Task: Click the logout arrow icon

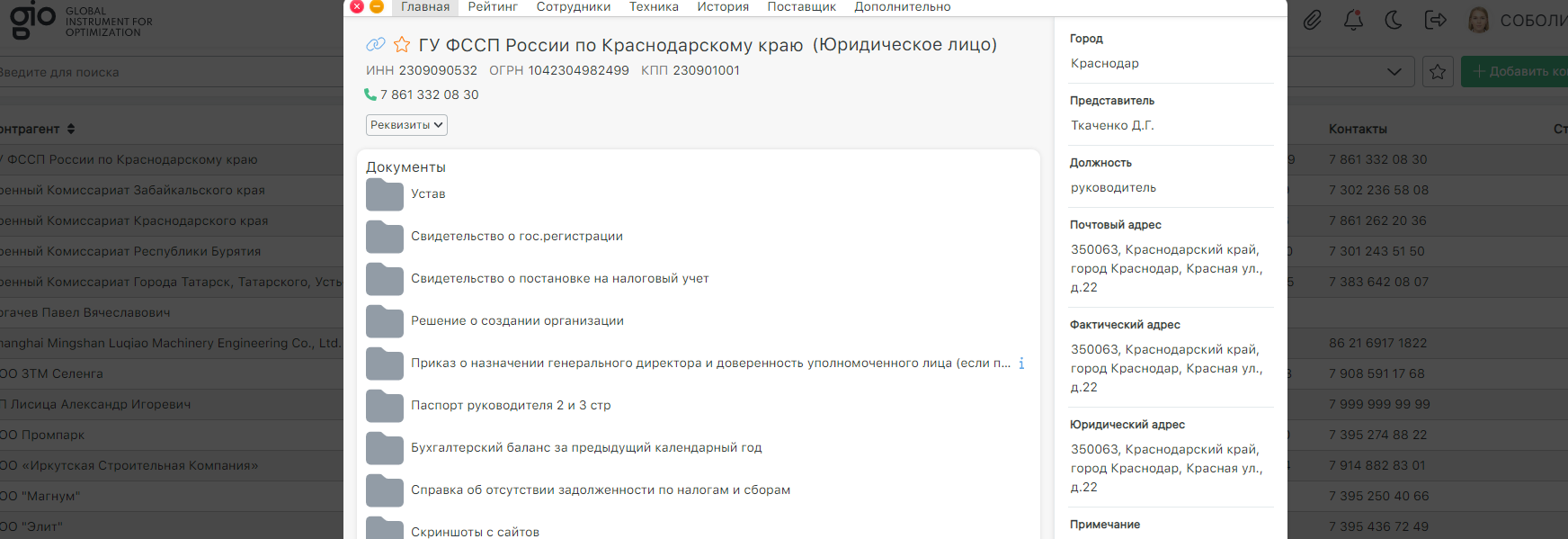Action: [1436, 20]
